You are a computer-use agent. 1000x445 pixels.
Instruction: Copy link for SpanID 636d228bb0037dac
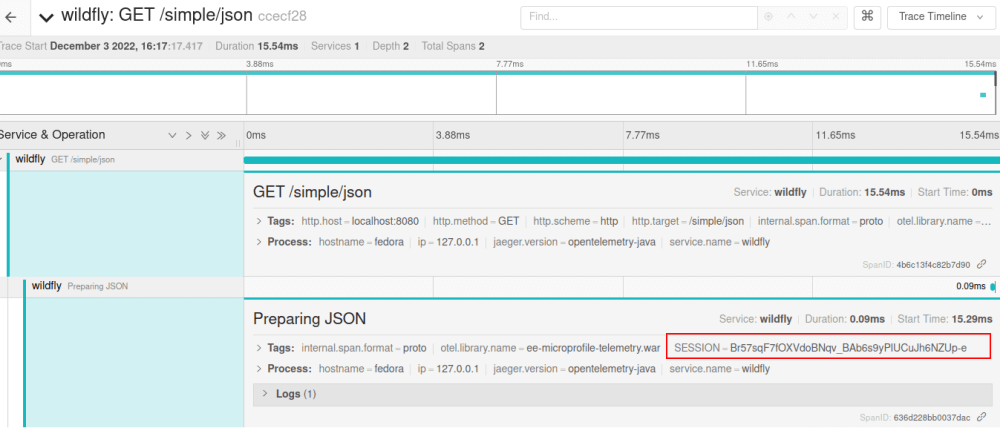point(982,418)
